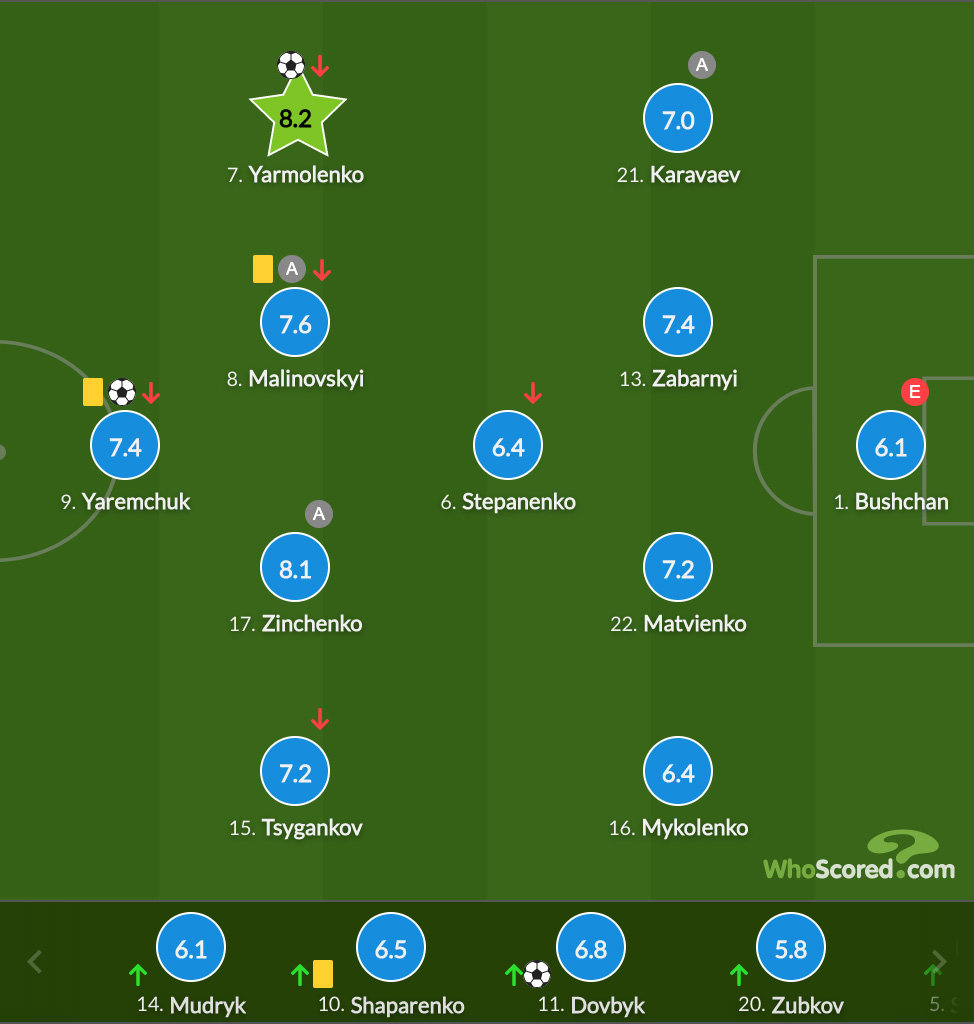
Task: Click the red substitution arrow above Stepanenko
Action: click(x=533, y=392)
